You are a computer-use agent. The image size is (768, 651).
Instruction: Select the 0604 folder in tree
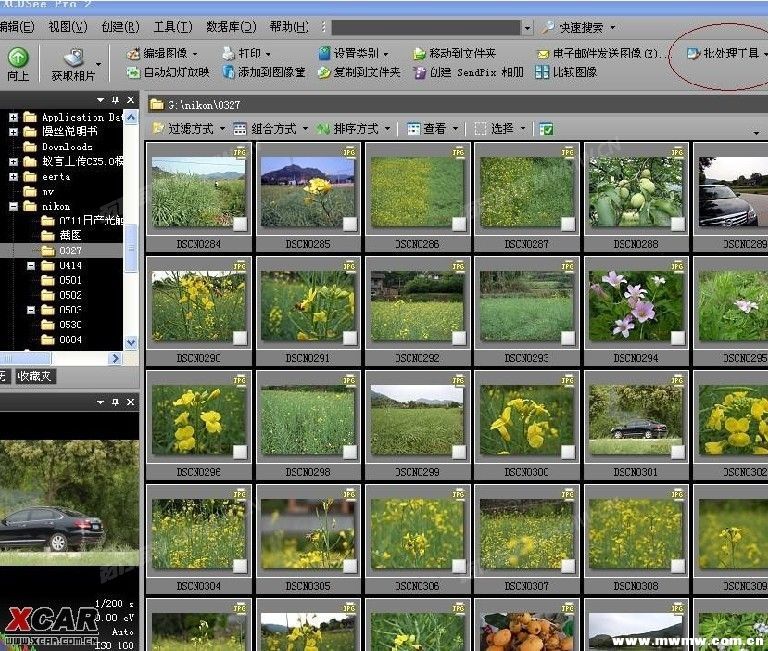62,339
